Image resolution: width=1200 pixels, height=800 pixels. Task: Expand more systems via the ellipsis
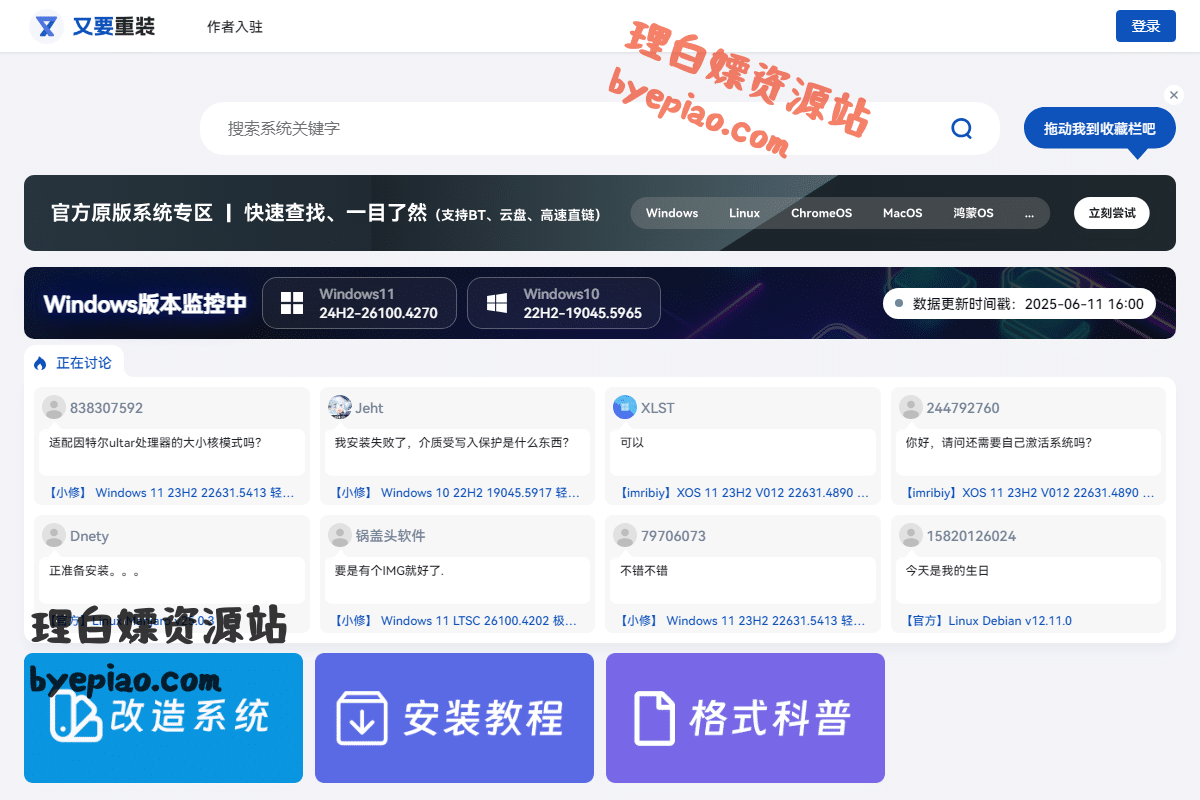pos(1029,213)
